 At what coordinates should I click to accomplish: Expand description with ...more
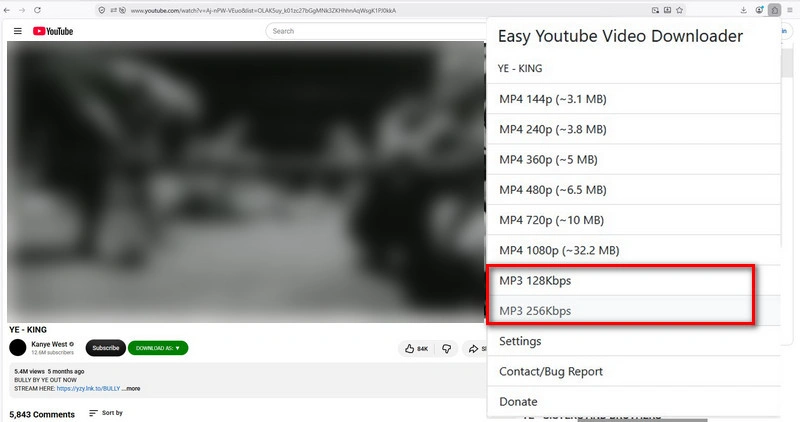[131, 388]
